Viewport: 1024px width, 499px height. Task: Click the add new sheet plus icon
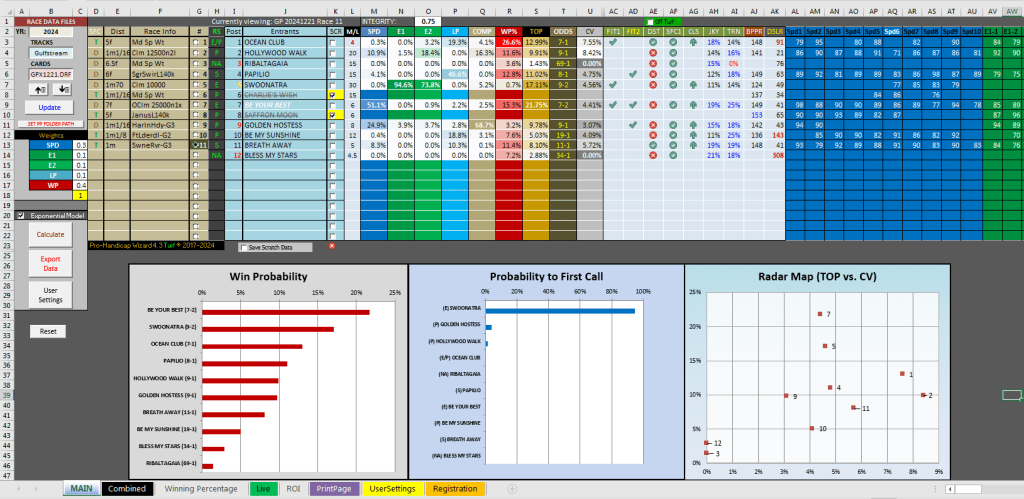[512, 489]
